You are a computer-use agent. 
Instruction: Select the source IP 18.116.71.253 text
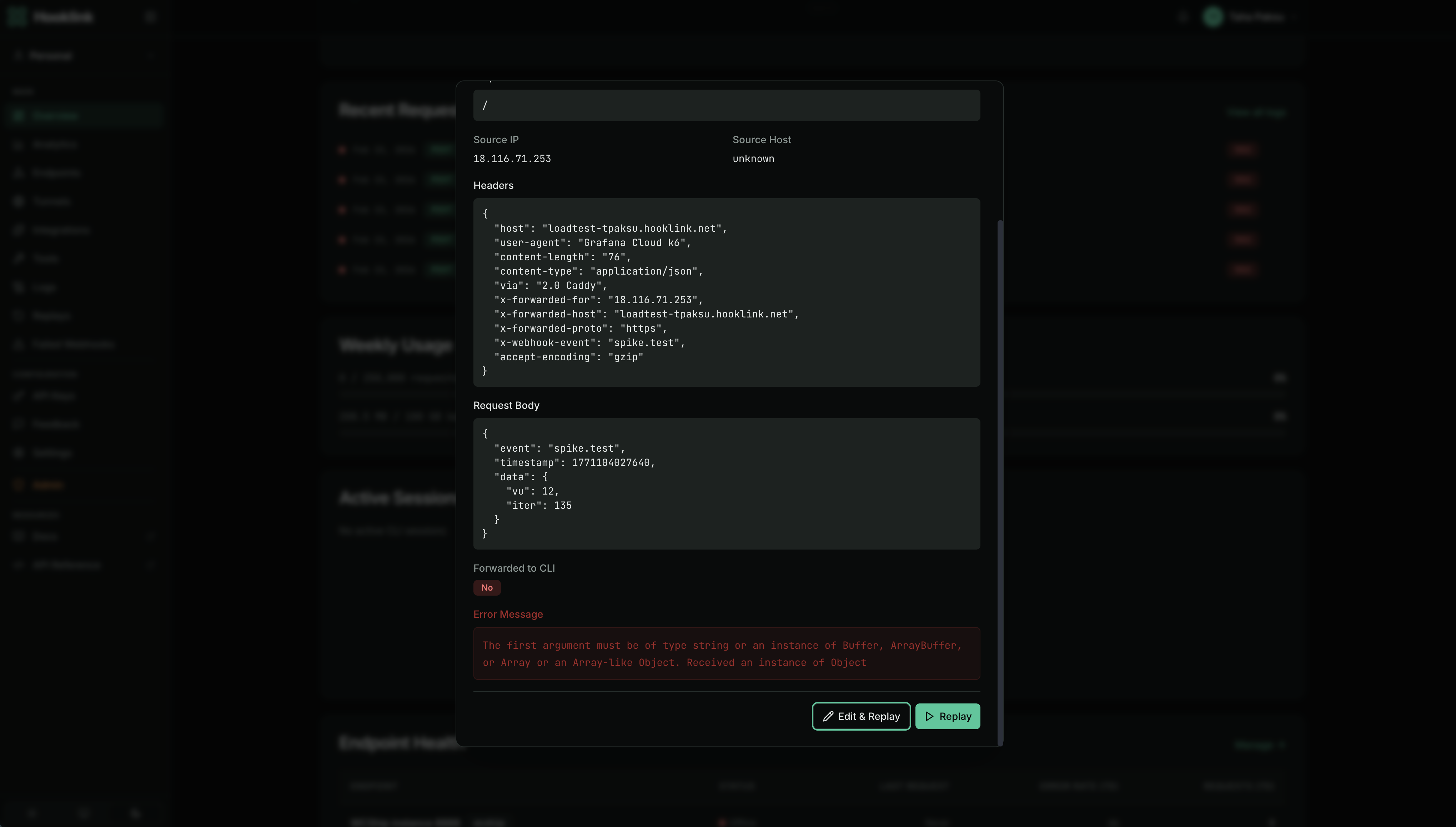coord(512,159)
